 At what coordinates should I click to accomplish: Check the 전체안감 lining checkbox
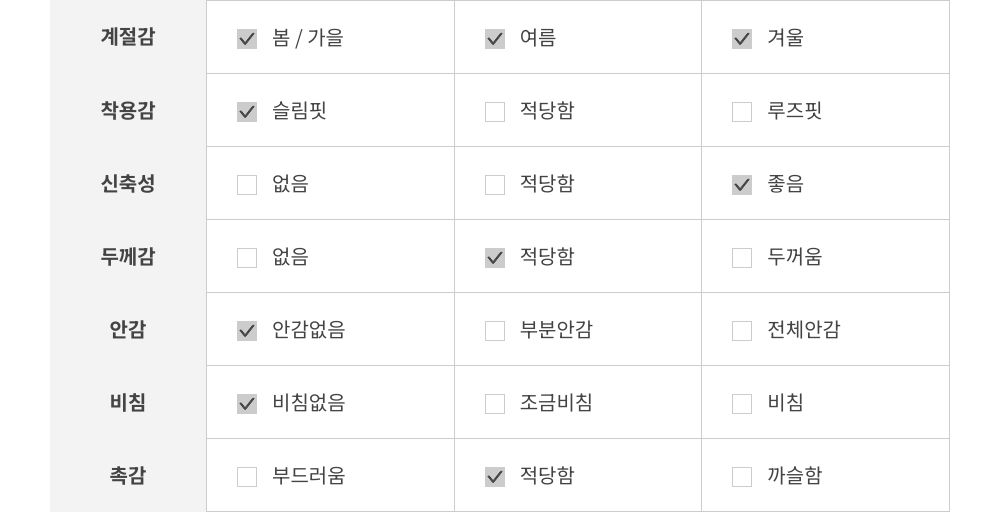tap(742, 331)
